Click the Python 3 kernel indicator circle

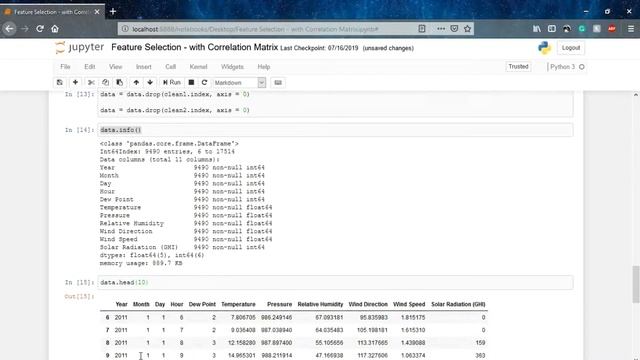click(x=582, y=67)
